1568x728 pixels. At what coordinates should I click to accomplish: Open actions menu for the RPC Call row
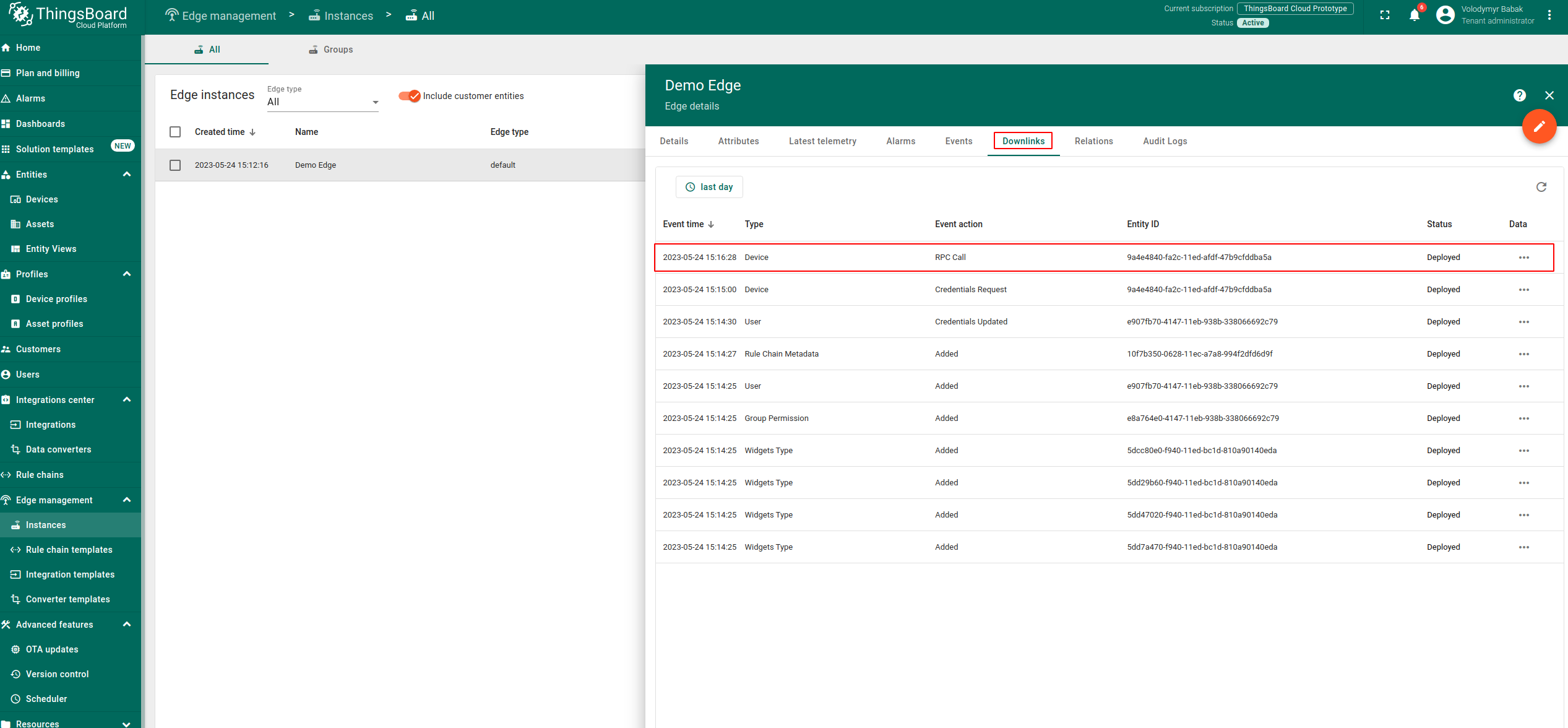click(1524, 257)
